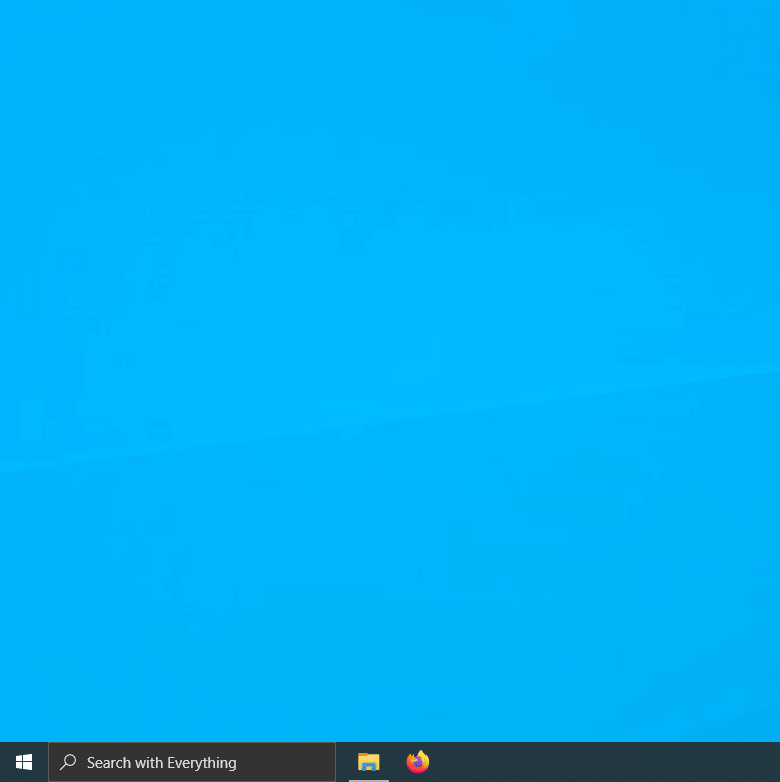Launch Firefox from the taskbar
The height and width of the screenshot is (782, 780).
pyautogui.click(x=418, y=762)
